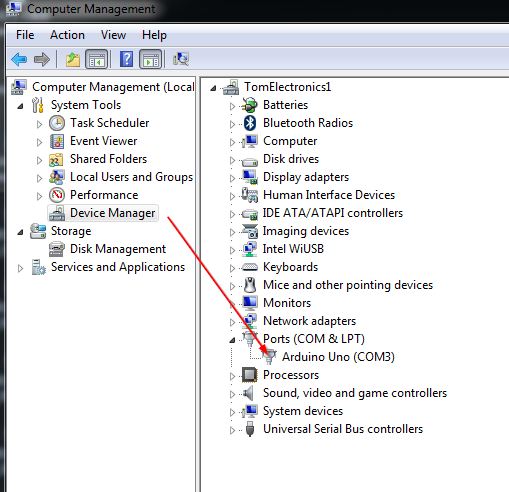
Task: Expand Services and Applications node
Action: [20, 268]
